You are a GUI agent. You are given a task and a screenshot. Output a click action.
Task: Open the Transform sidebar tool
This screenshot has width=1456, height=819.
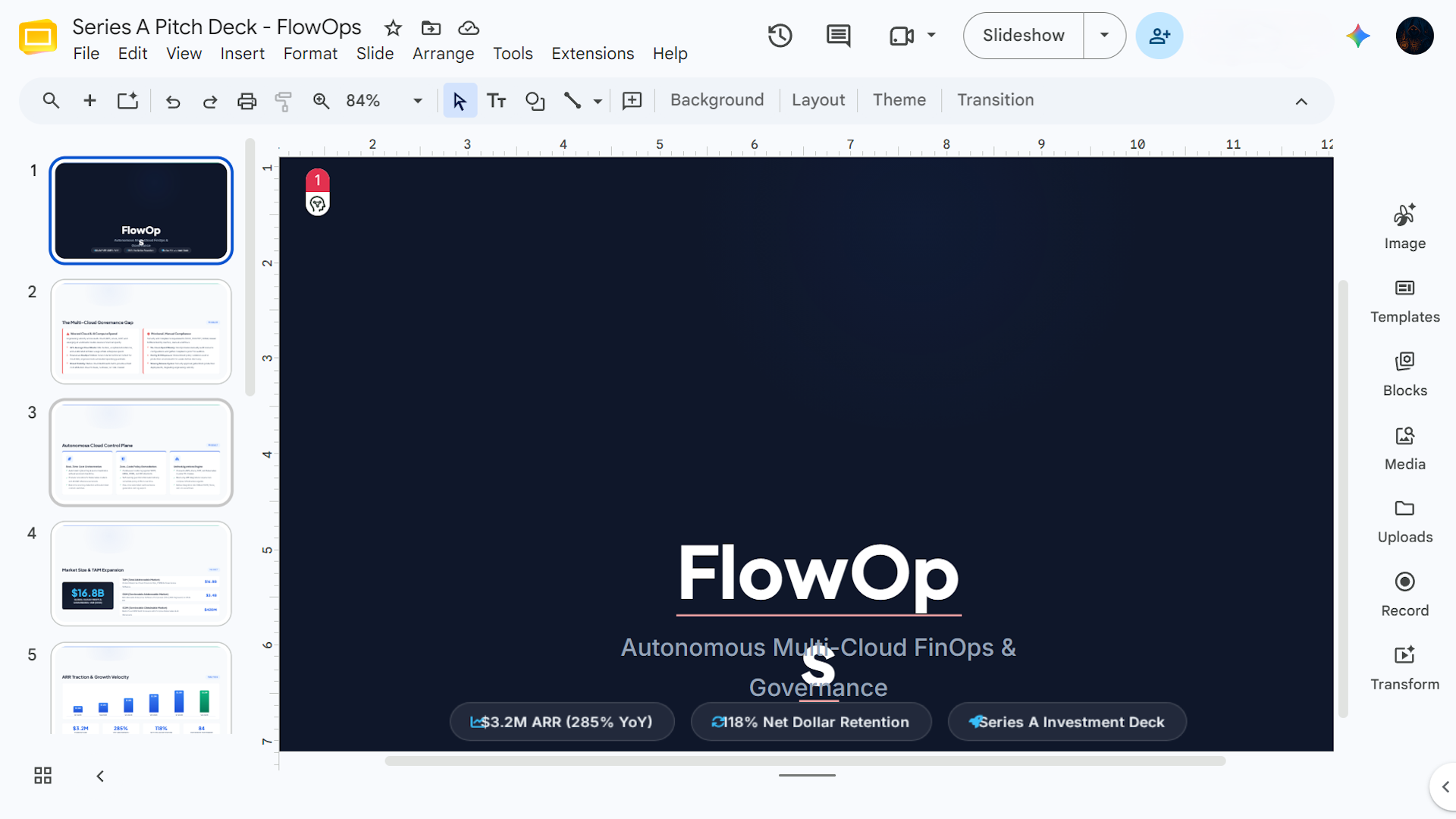click(1404, 668)
